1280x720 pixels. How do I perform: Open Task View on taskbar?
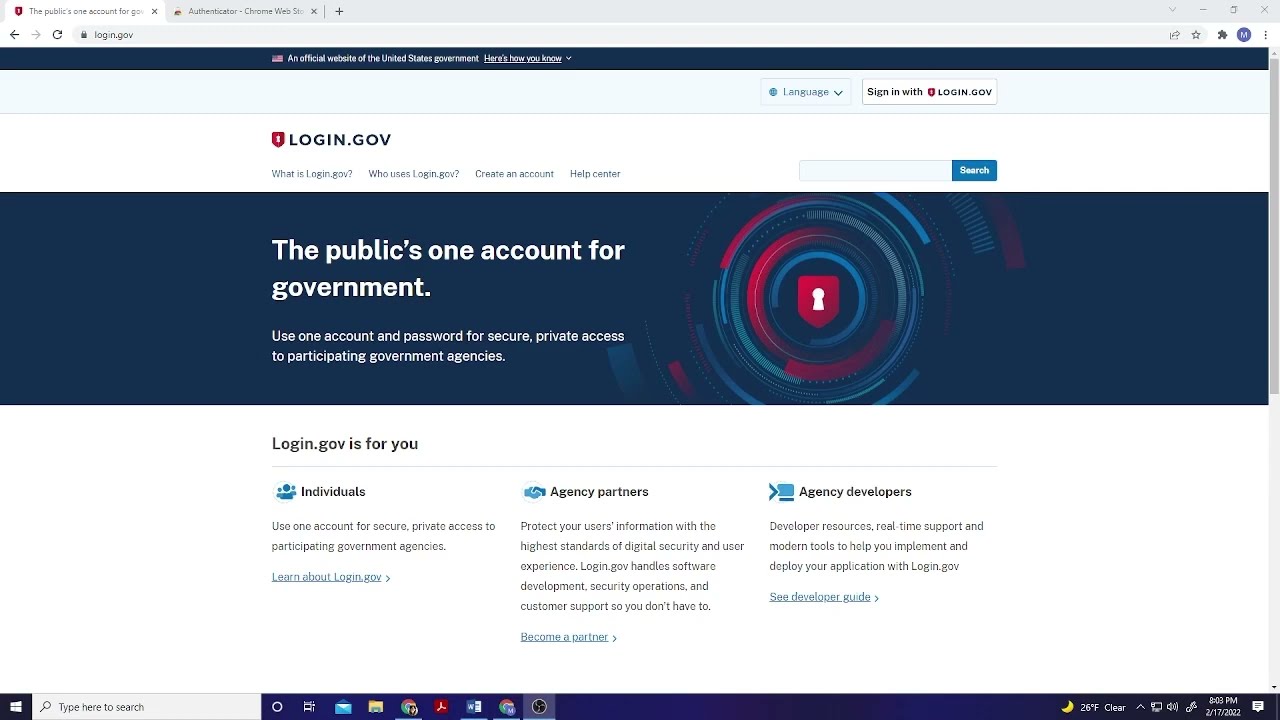pos(309,707)
